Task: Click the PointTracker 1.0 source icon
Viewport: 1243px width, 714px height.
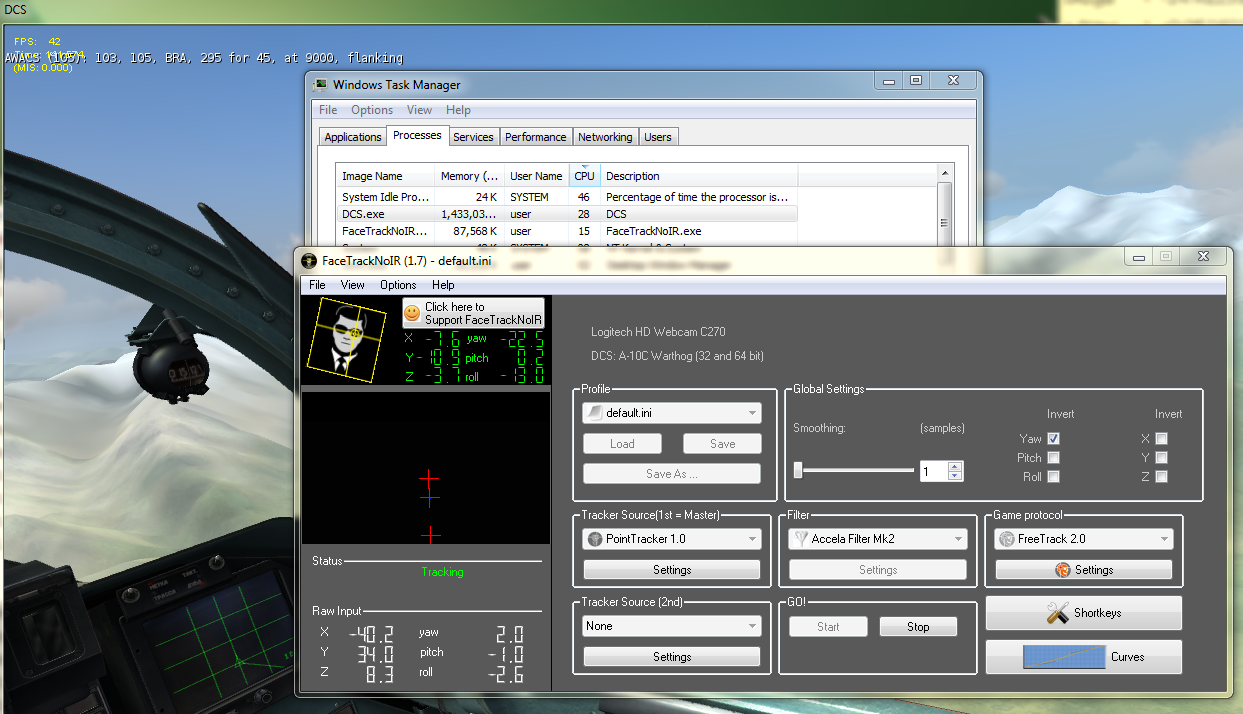Action: (x=595, y=539)
